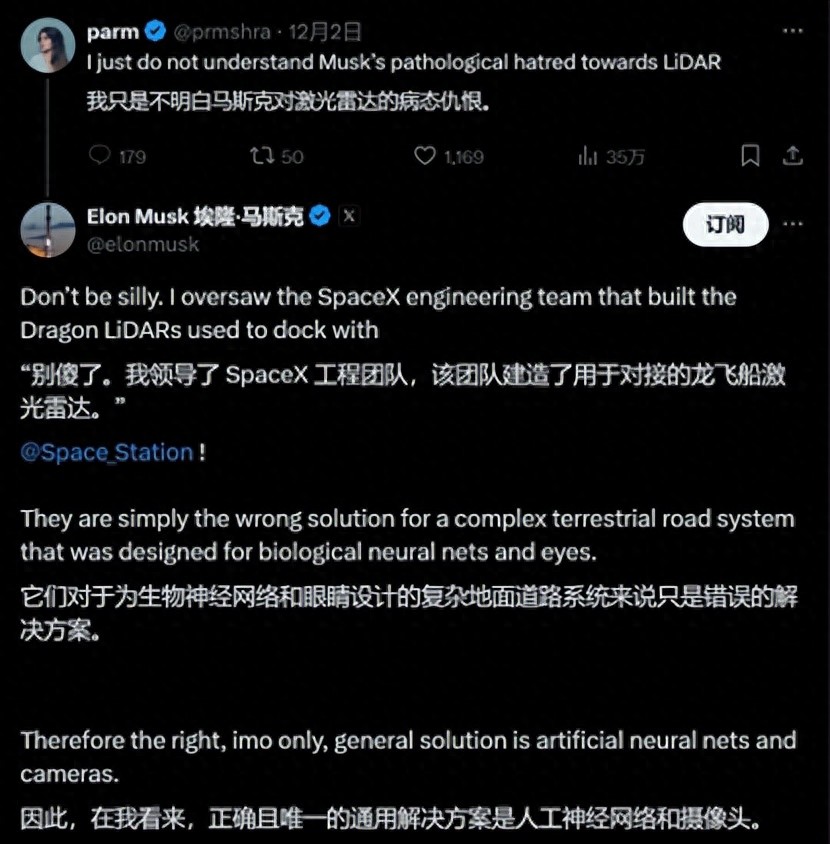
Task: Open the @Space_Station mention link
Action: pos(107,452)
